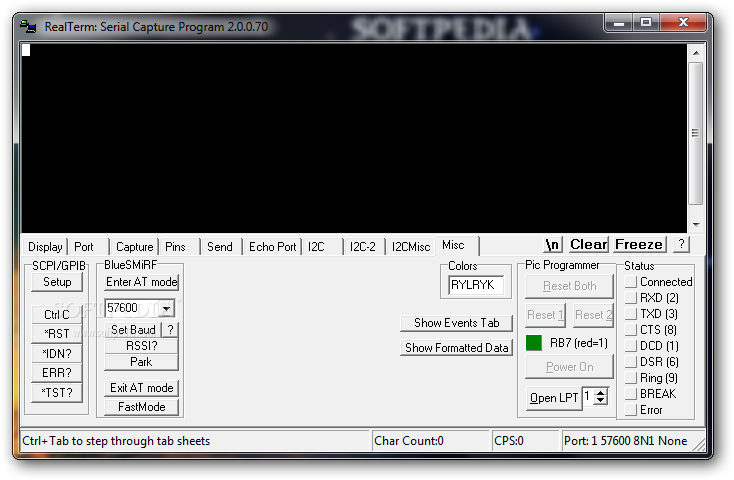Click the terminal vertical scrollbar thumb
Image resolution: width=734 pixels, height=480 pixels.
coord(696,133)
